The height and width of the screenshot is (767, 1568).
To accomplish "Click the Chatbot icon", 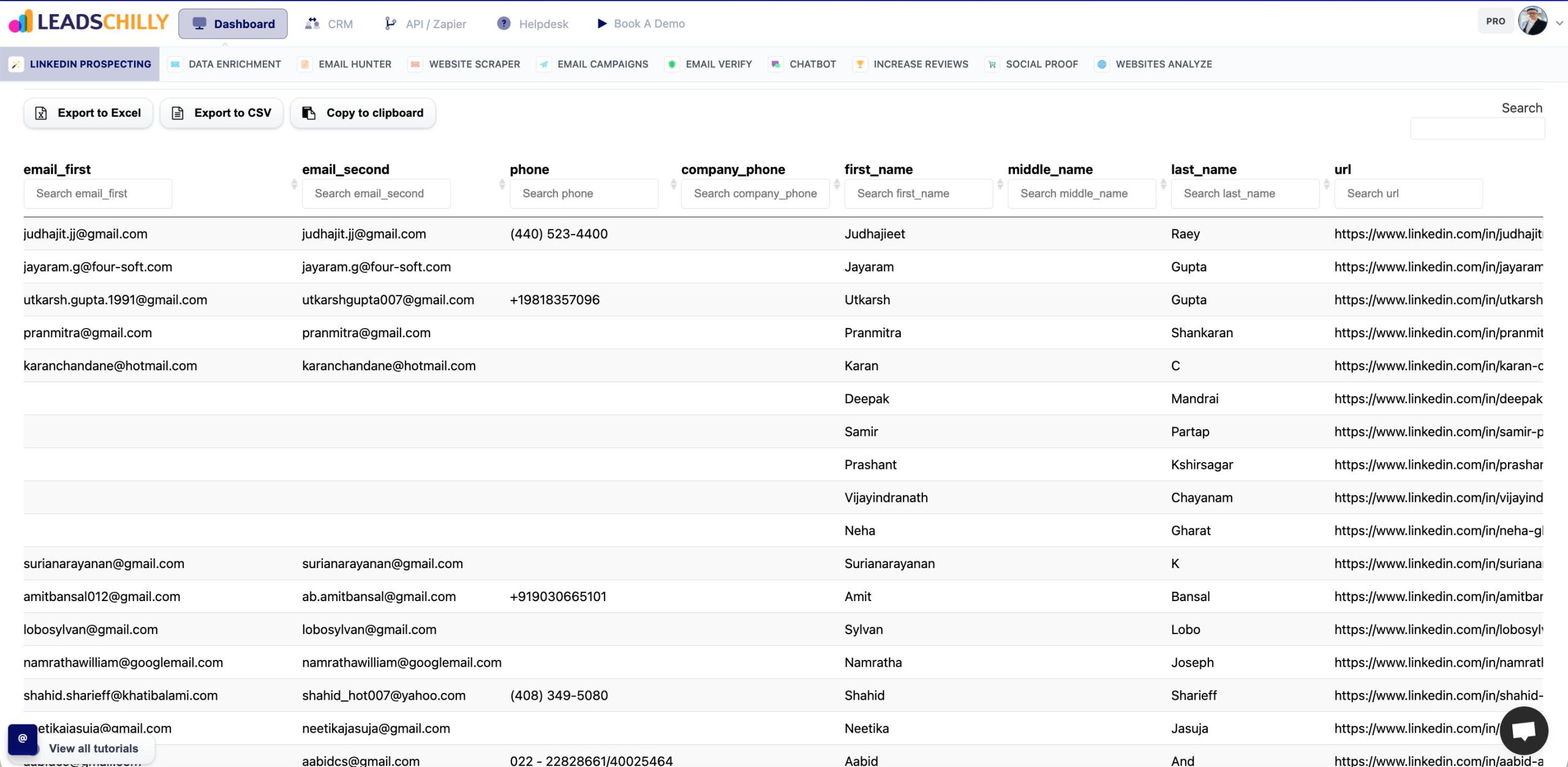I will [776, 64].
